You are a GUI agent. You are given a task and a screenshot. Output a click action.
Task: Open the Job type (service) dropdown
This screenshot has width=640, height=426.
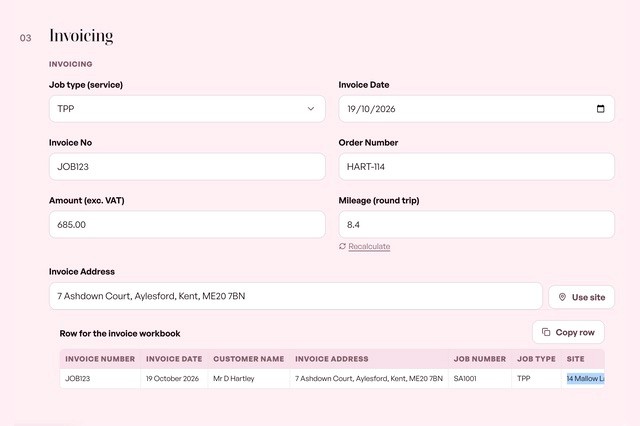187,109
